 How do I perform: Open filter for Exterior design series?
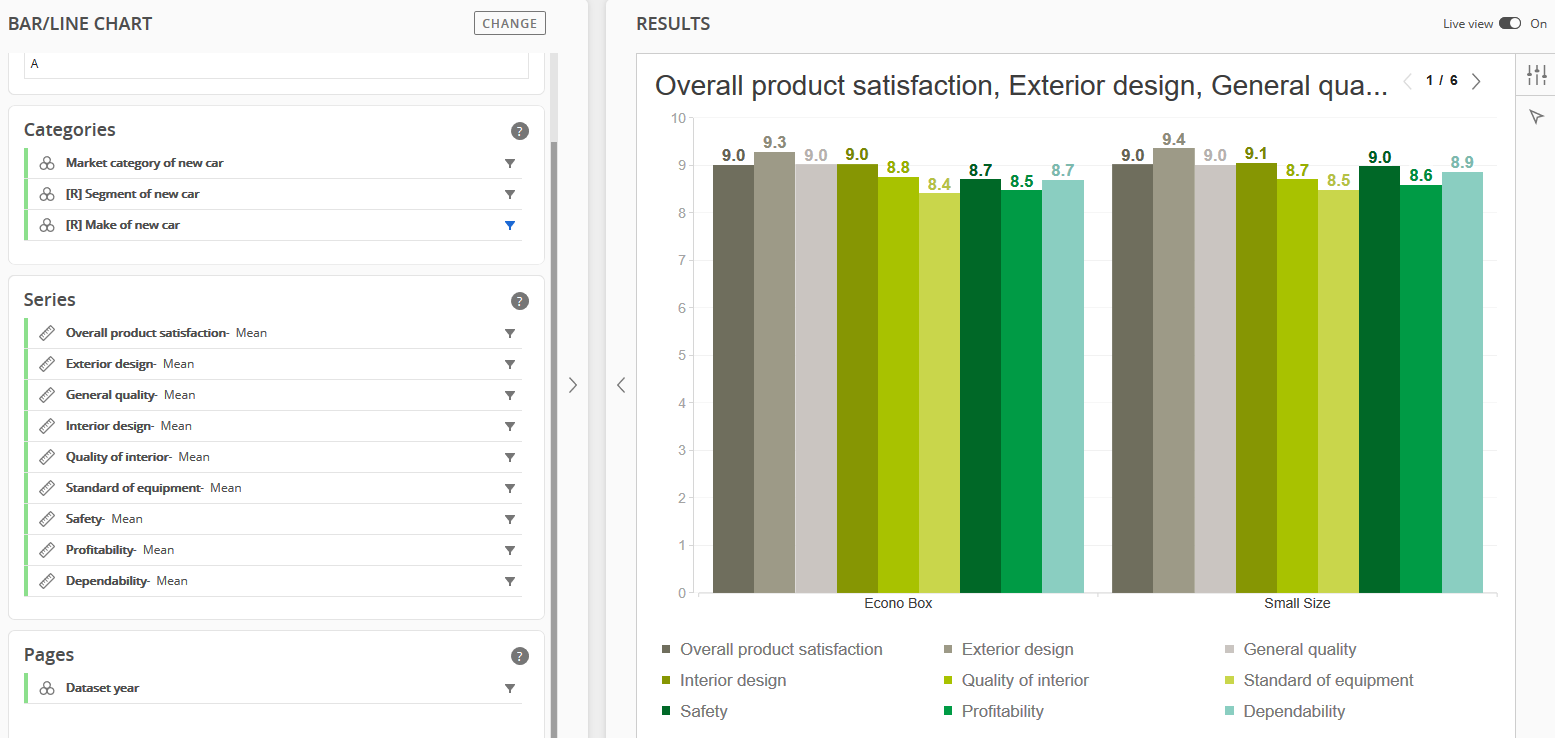click(x=510, y=364)
